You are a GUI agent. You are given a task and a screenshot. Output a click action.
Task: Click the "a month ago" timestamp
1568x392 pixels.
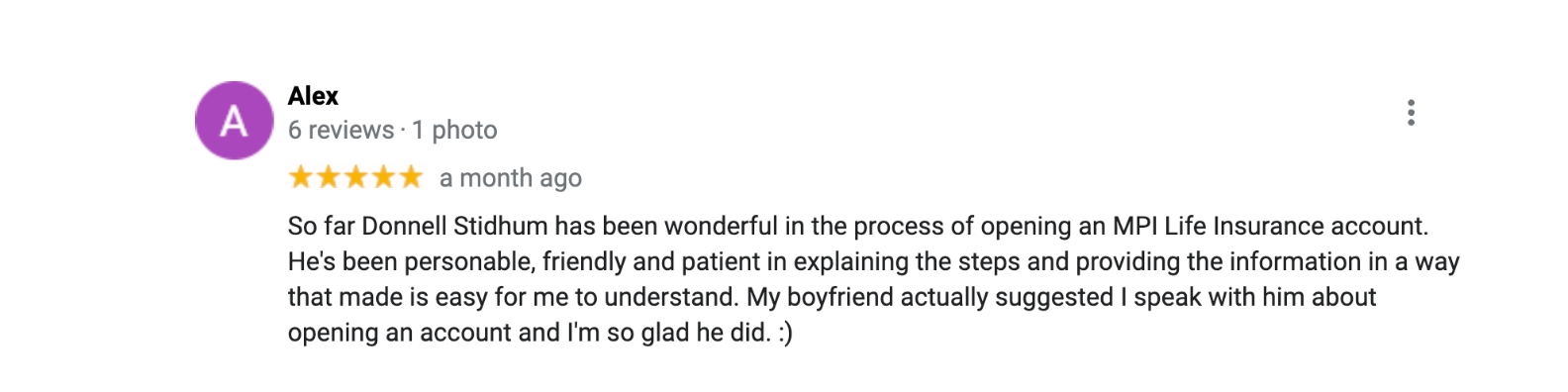click(511, 178)
